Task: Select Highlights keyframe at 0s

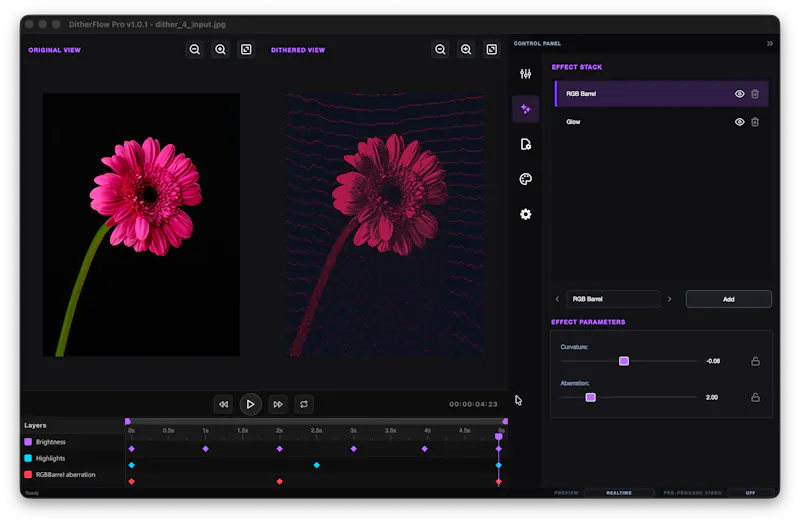Action: click(132, 465)
